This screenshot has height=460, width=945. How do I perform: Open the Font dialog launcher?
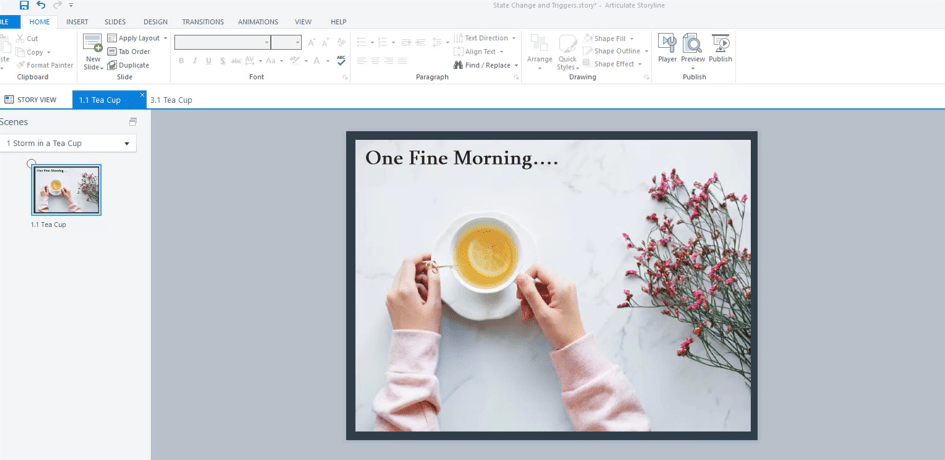[x=345, y=77]
